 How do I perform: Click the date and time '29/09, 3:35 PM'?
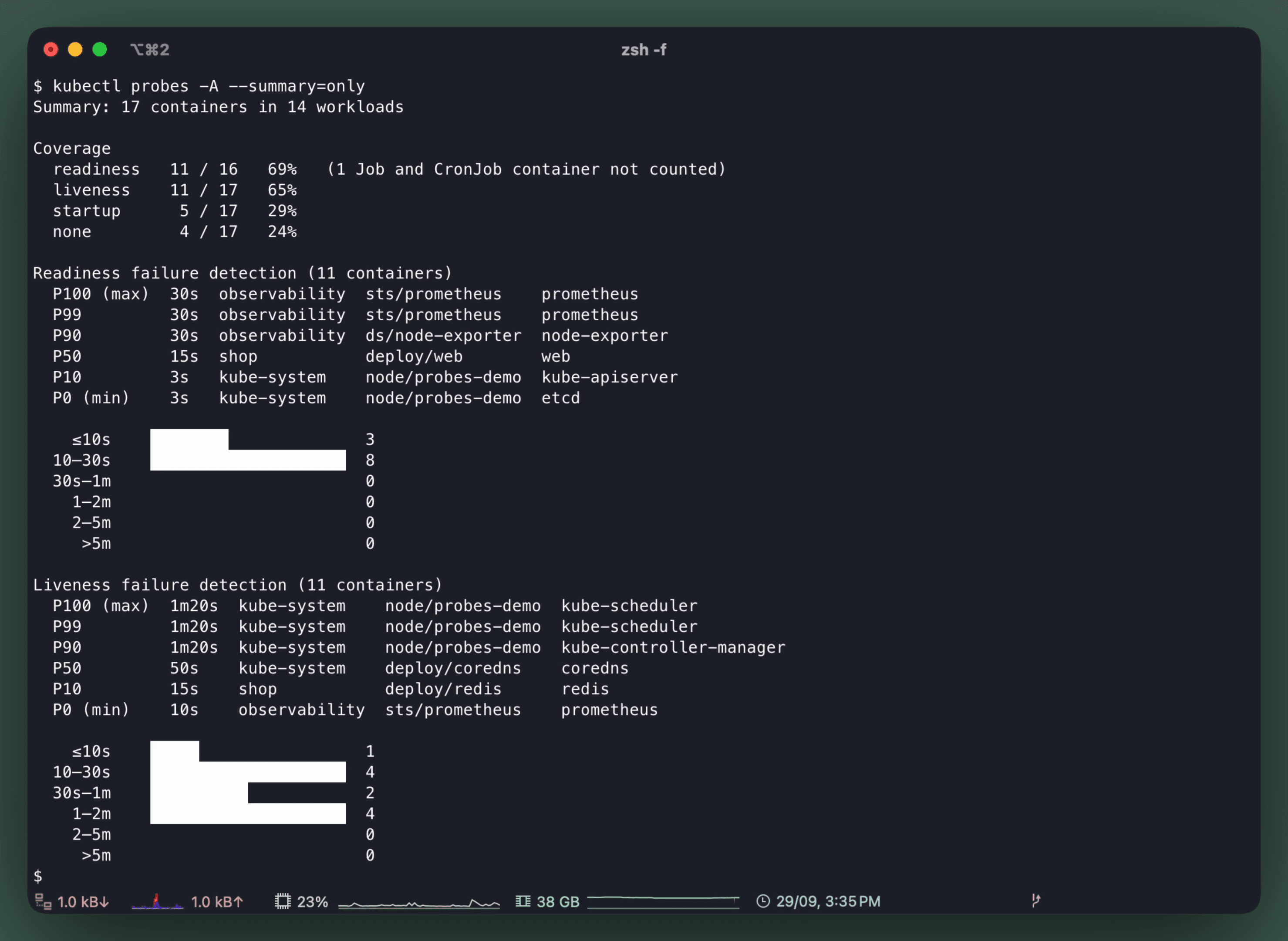(x=828, y=901)
